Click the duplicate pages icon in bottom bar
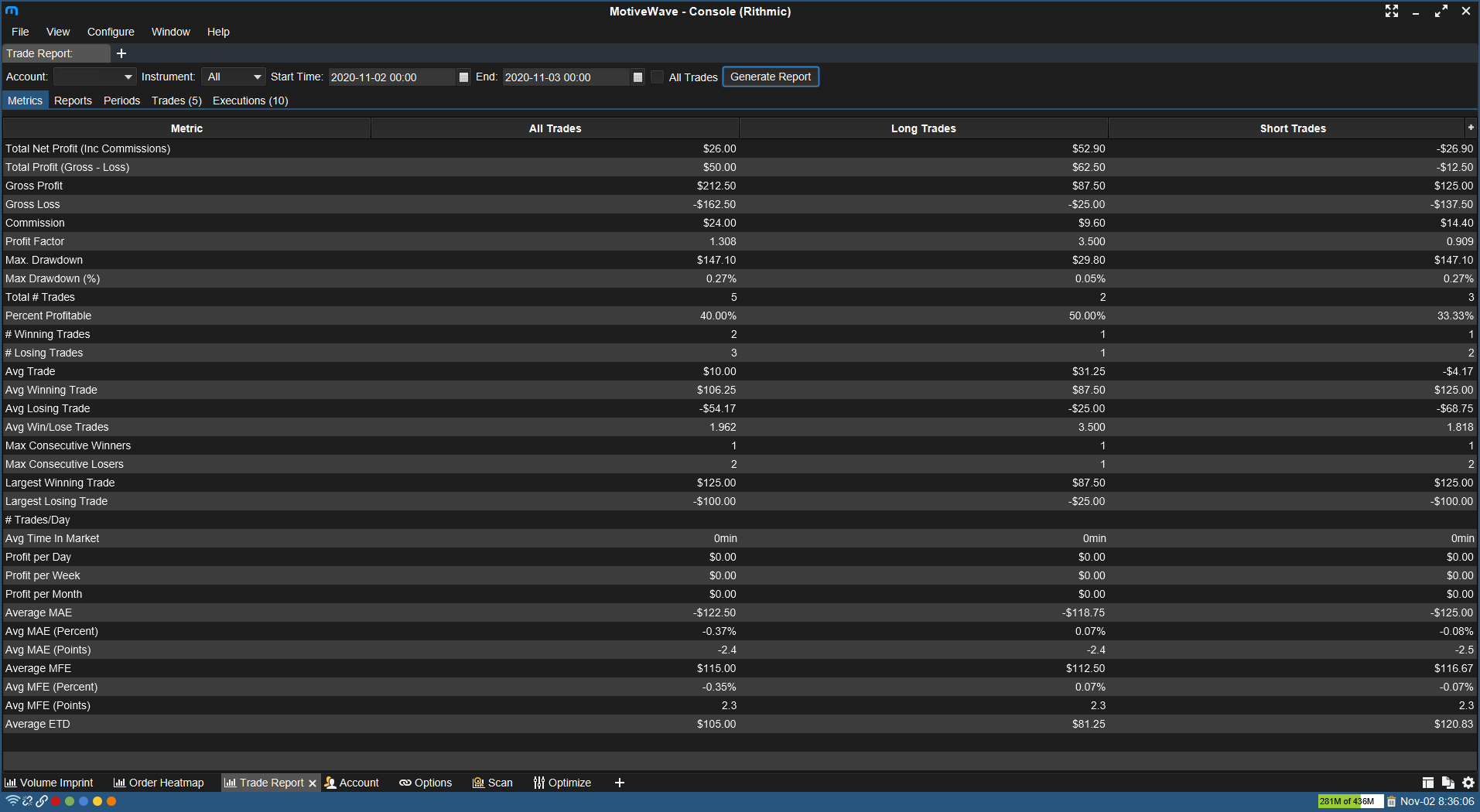Image resolution: width=1480 pixels, height=812 pixels. (1448, 783)
